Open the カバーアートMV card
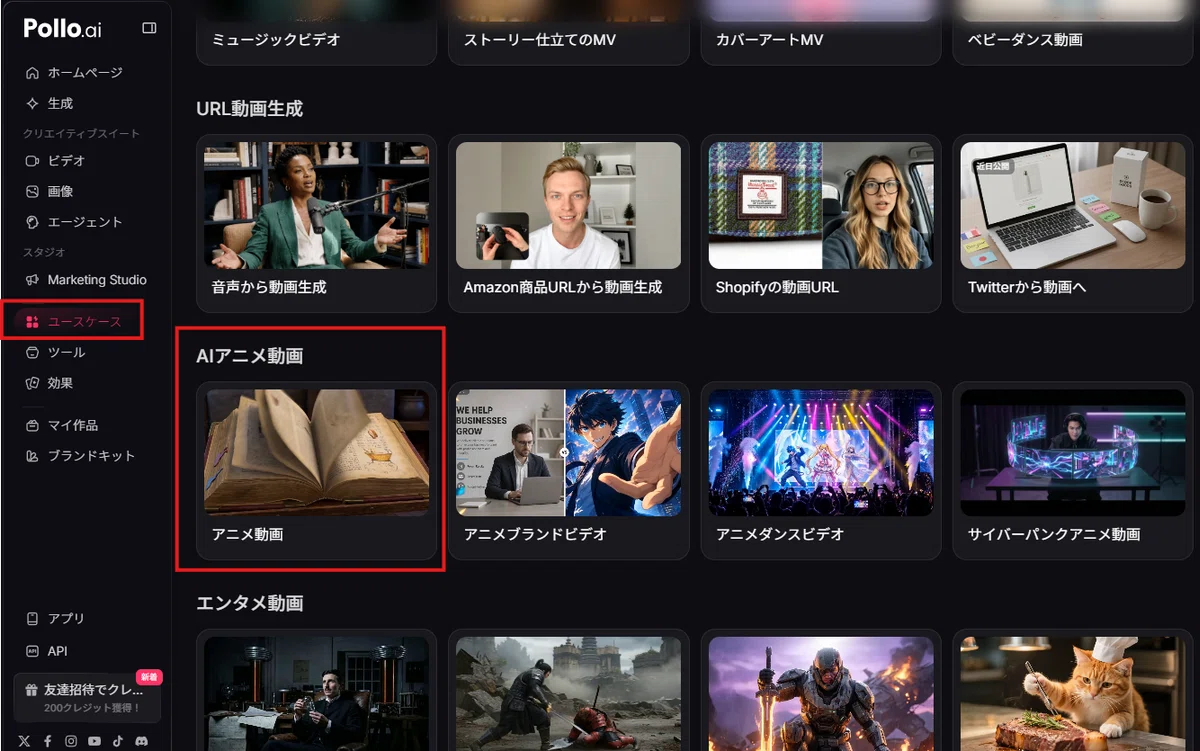This screenshot has height=751, width=1200. [x=820, y=33]
